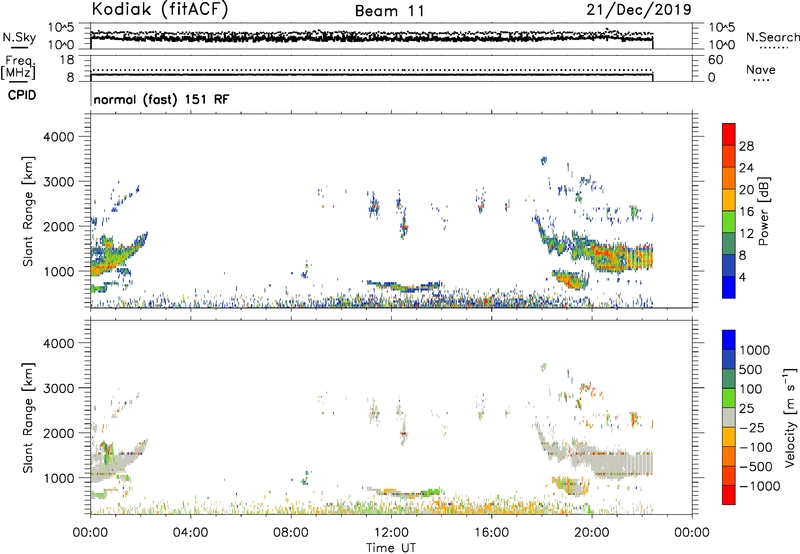This screenshot has width=800, height=554.
Task: Click the '20:00' time axis tick label
Action: 592,533
